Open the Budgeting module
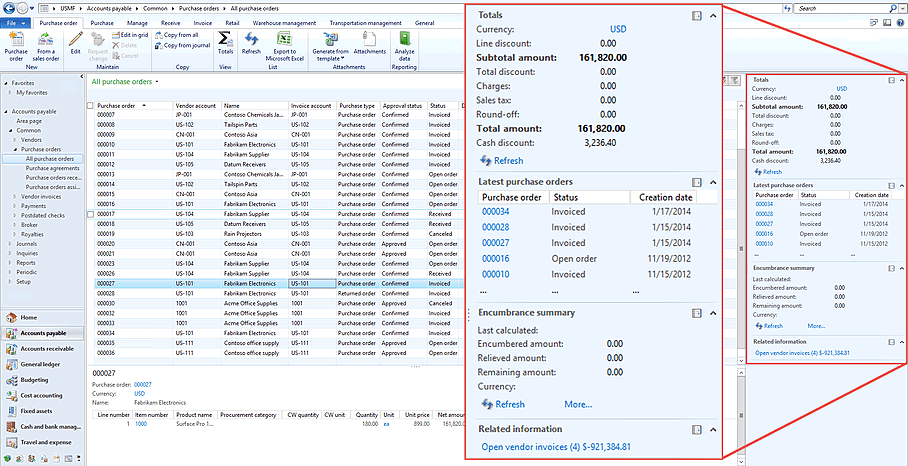The width and height of the screenshot is (908, 466). (x=42, y=380)
